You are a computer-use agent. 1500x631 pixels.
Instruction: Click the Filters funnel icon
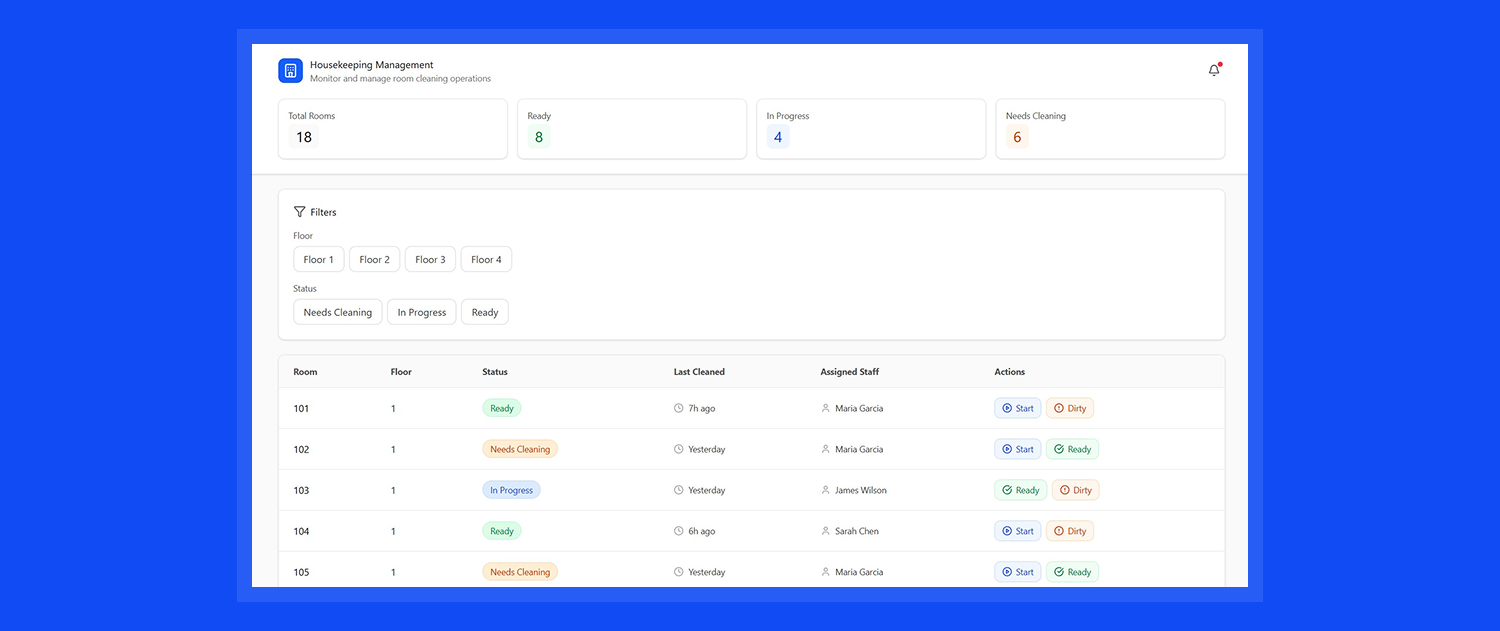299,212
